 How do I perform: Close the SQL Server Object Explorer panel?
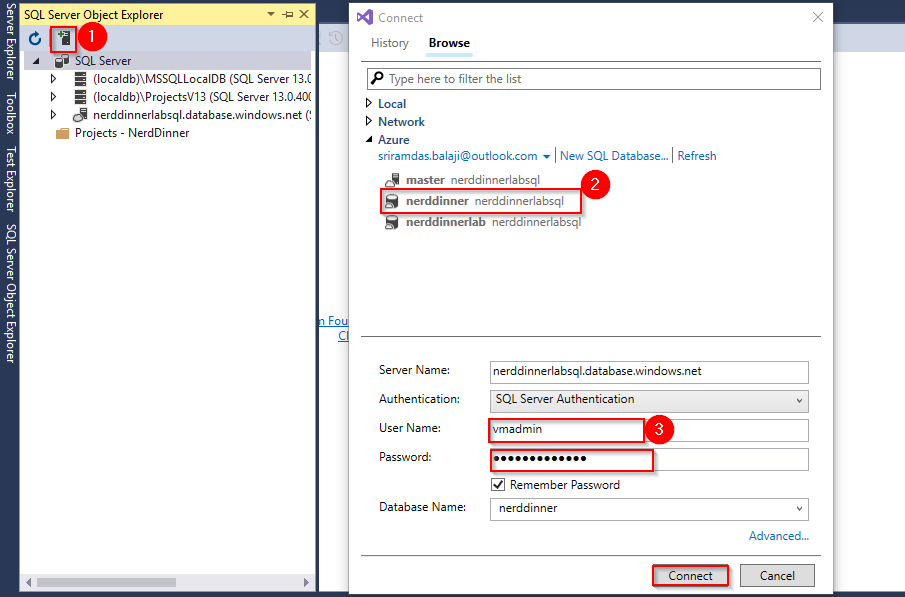click(304, 14)
